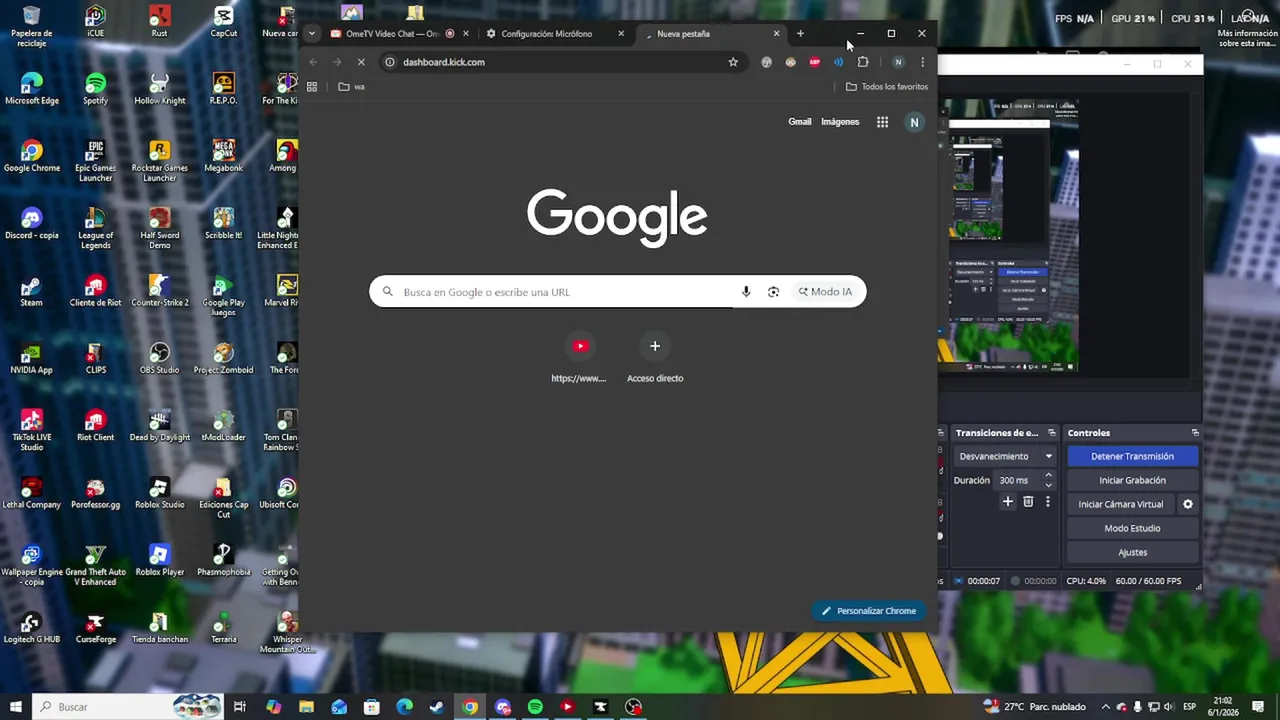Viewport: 1280px width, 720px height.
Task: Decrease transition duration with down arrow
Action: coord(1048,485)
